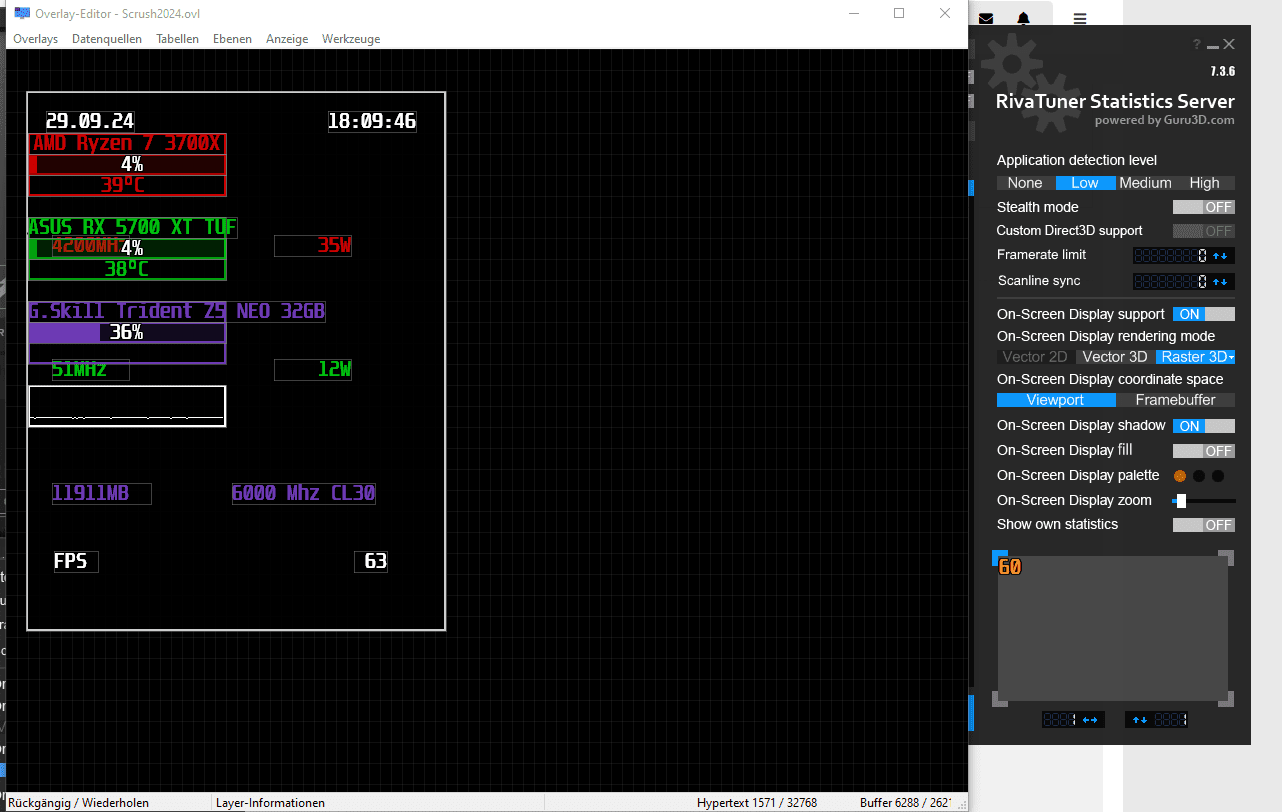Click the Framerate limit up-down arrows
This screenshot has width=1282, height=812.
(1221, 256)
